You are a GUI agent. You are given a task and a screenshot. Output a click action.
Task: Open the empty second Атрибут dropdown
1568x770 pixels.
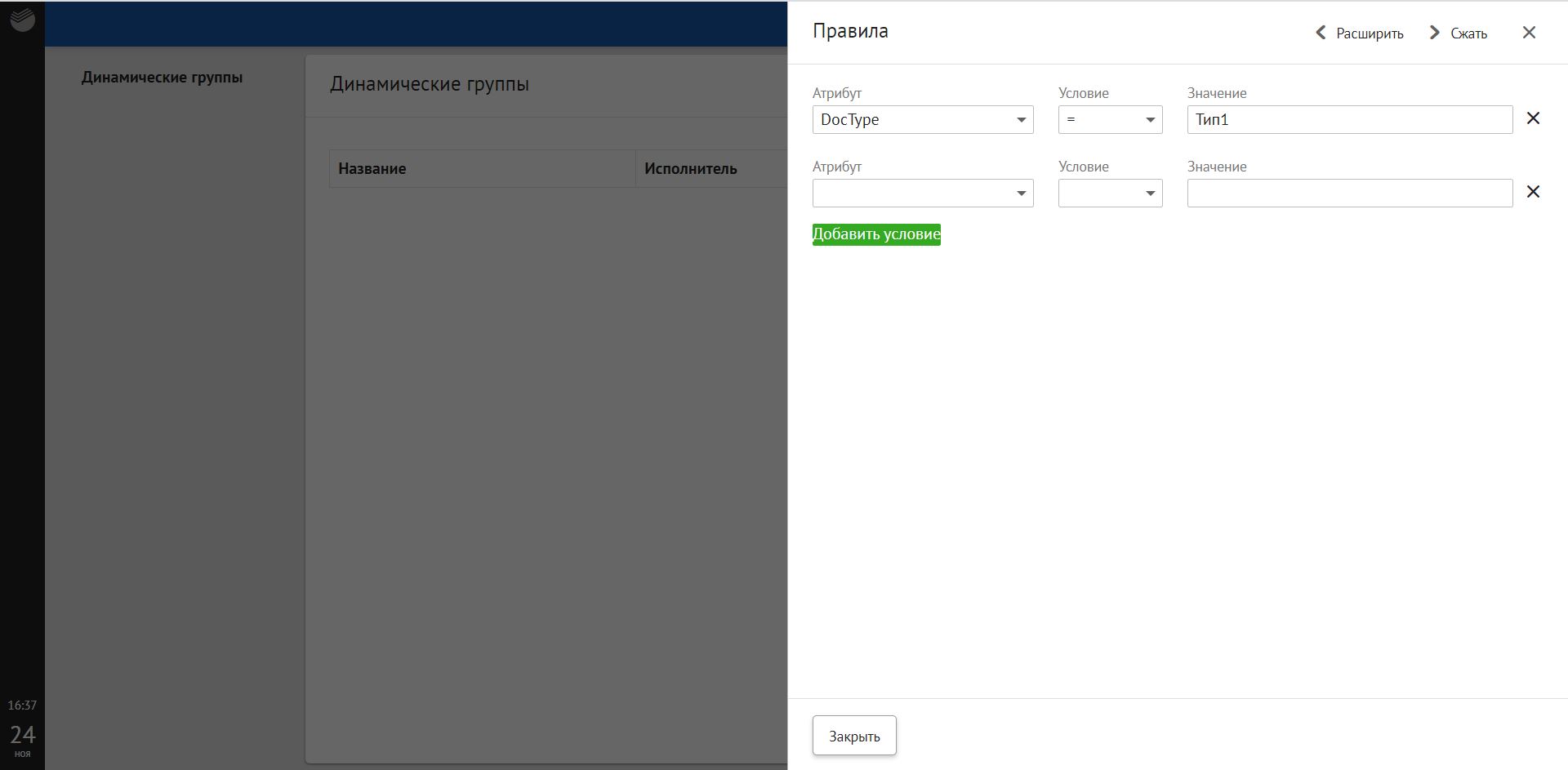pos(922,194)
